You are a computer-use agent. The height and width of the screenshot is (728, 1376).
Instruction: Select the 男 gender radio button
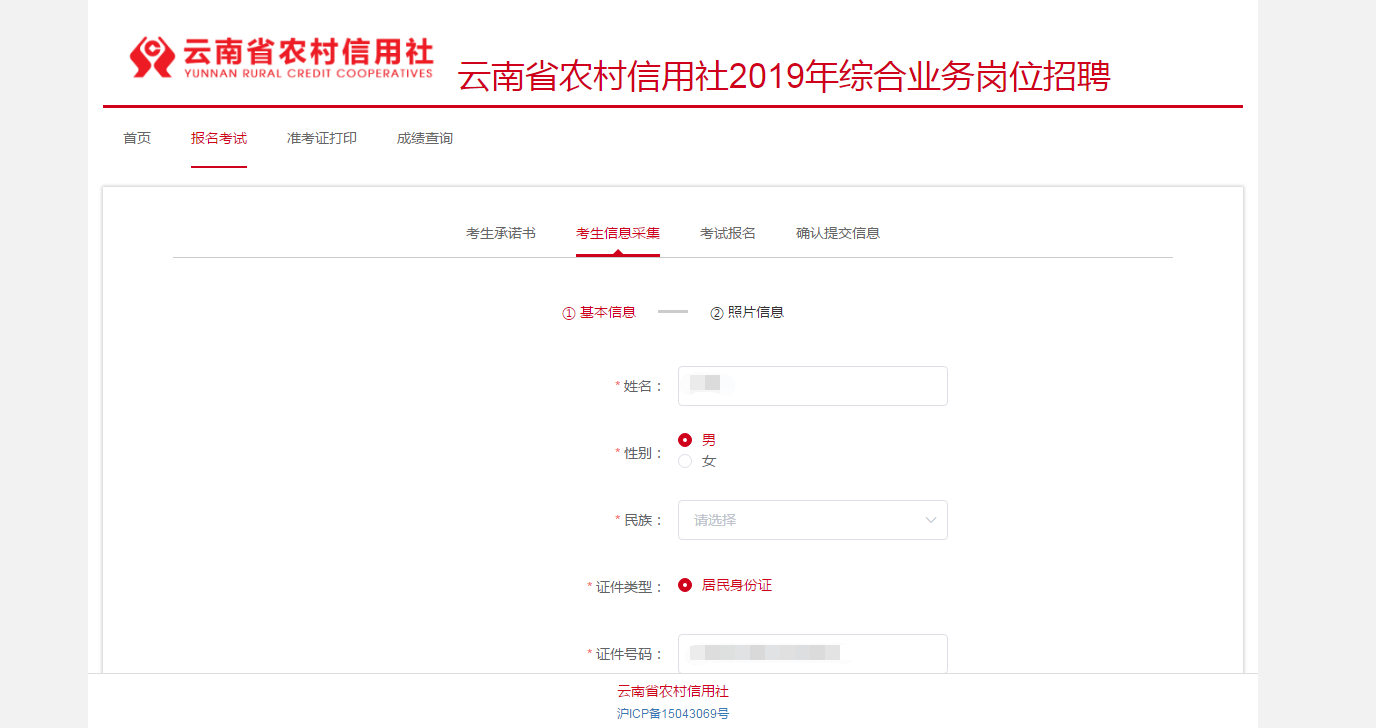click(685, 440)
